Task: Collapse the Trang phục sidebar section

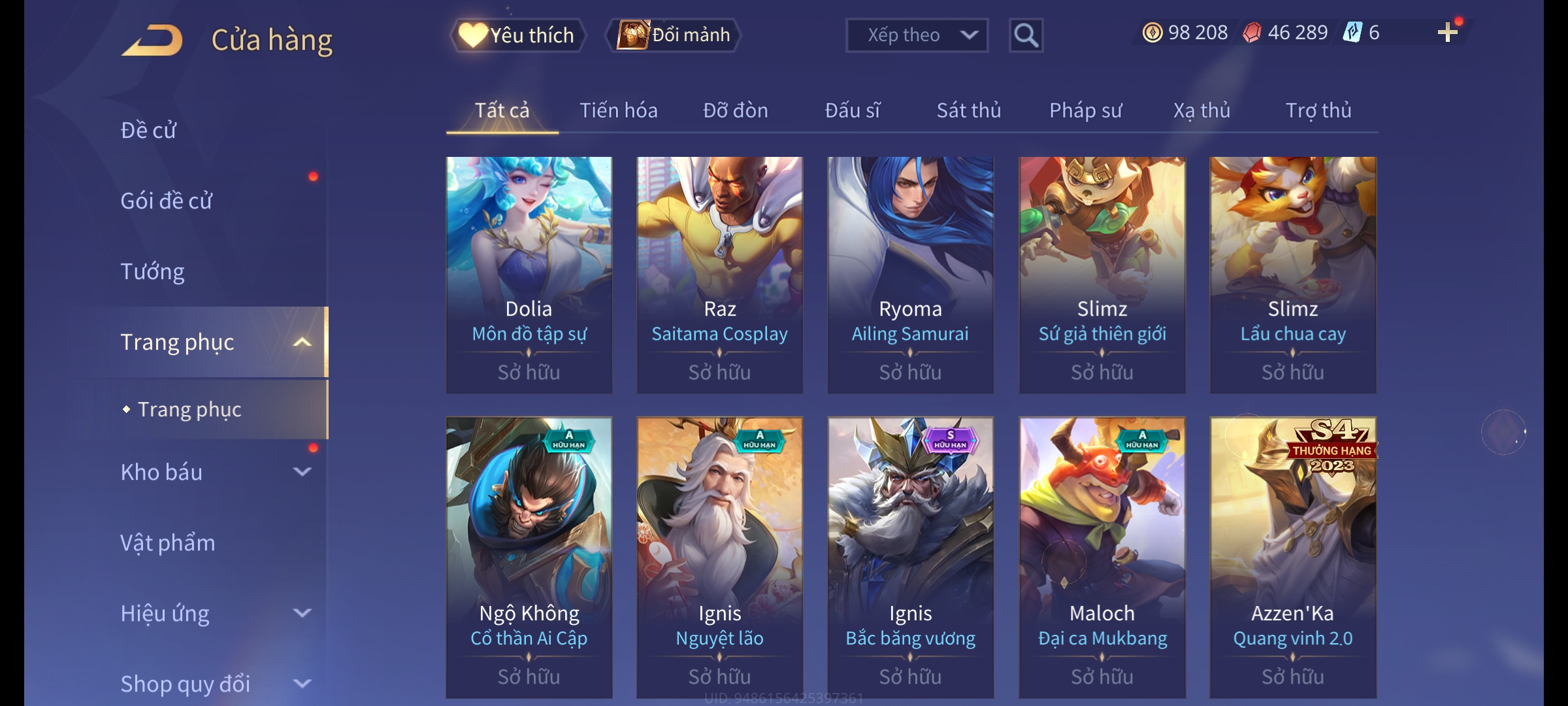Action: 302,342
